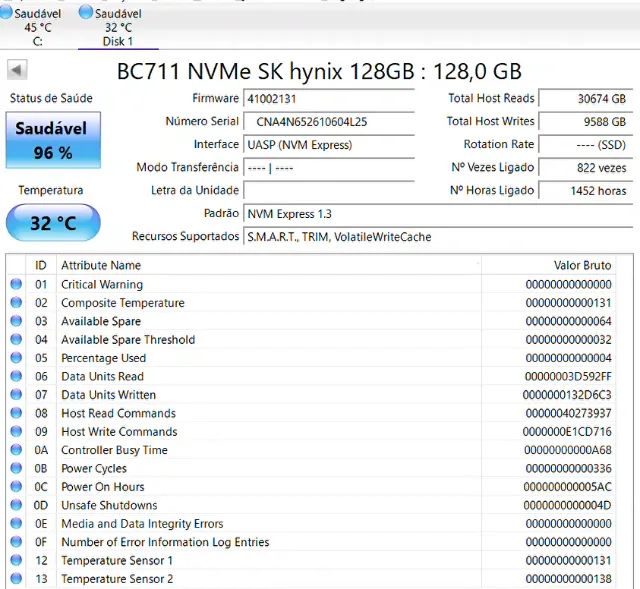Image resolution: width=640 pixels, height=589 pixels.
Task: Select the Host Read Commands attribute name
Action: click(x=118, y=413)
